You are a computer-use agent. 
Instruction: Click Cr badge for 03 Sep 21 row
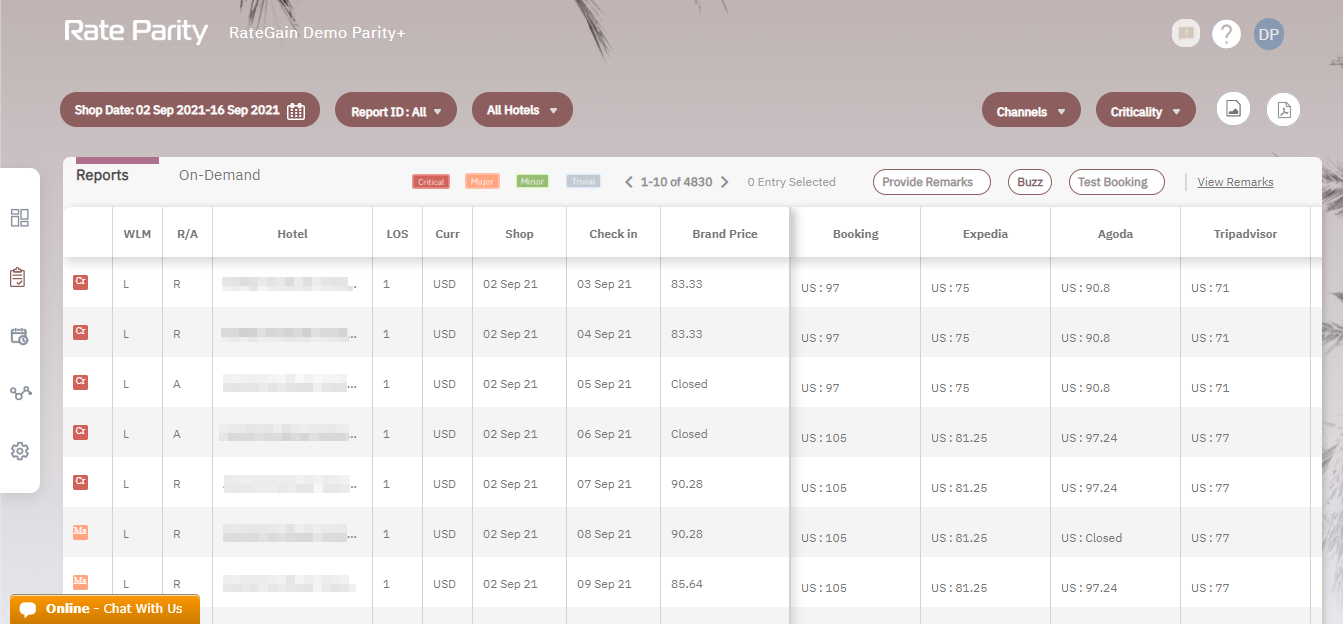[81, 283]
